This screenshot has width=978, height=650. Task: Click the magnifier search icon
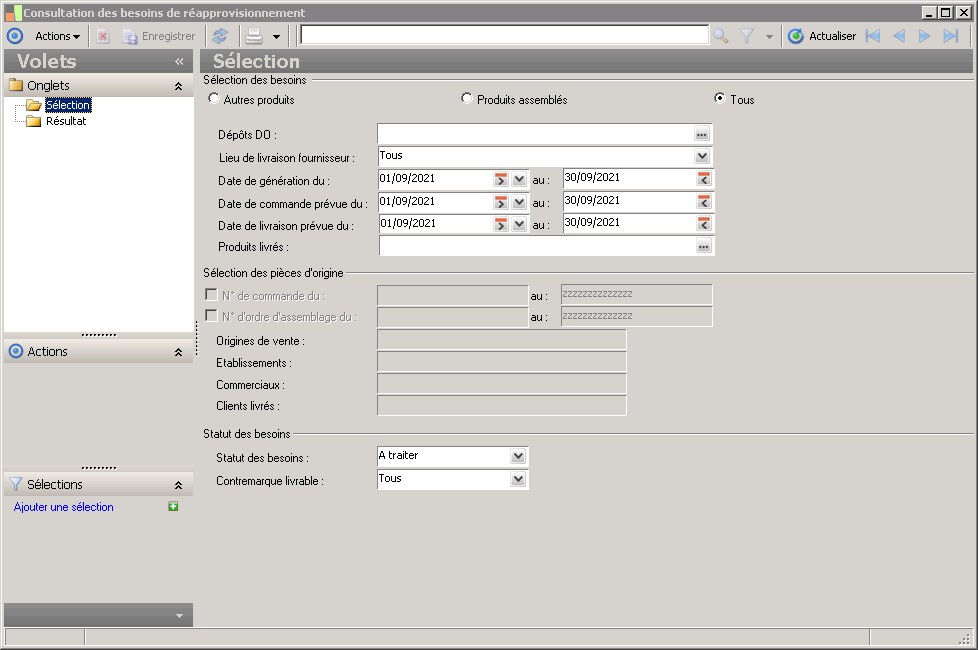click(720, 36)
